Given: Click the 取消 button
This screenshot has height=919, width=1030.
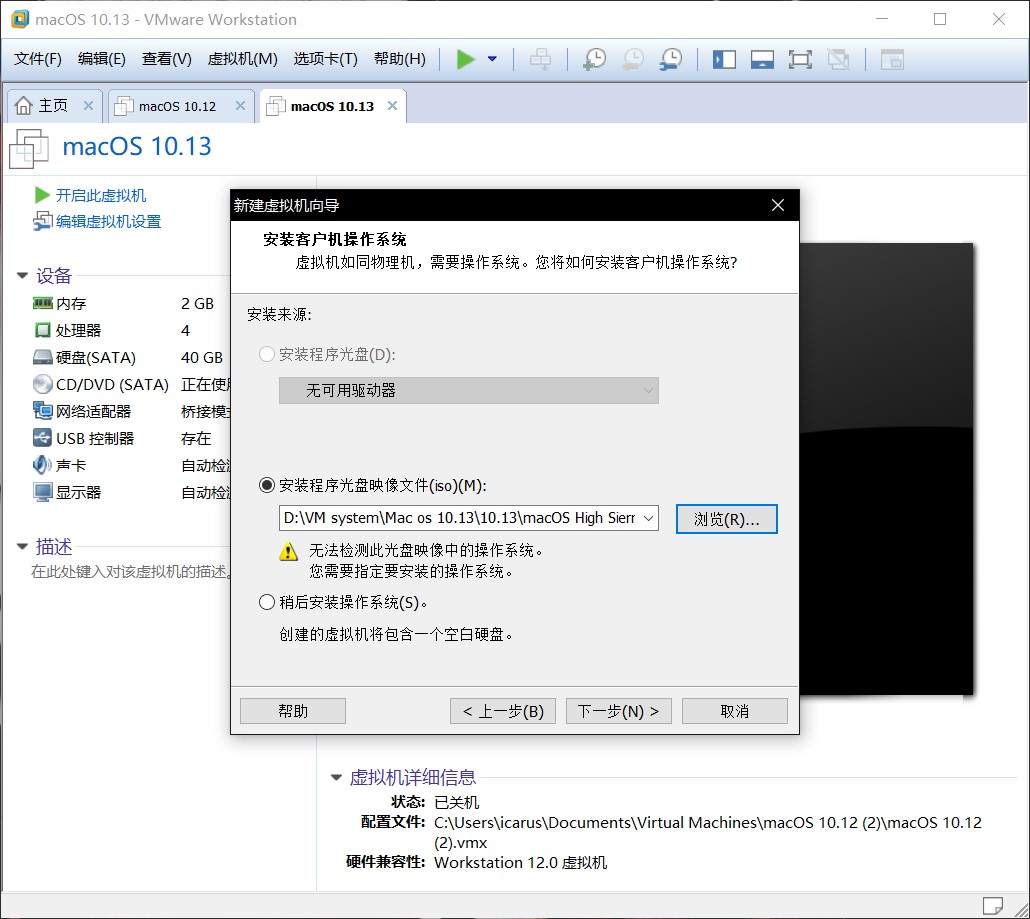Looking at the screenshot, I should (x=735, y=711).
